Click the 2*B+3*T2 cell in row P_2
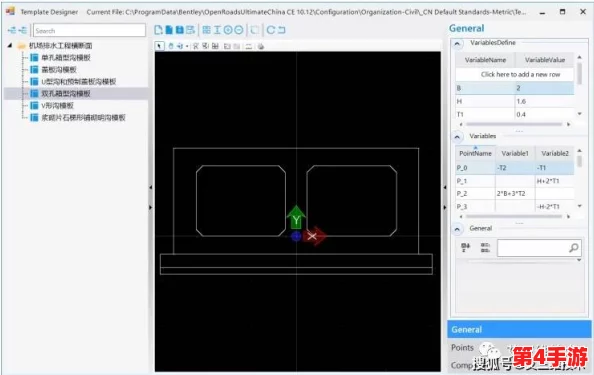 [x=515, y=194]
